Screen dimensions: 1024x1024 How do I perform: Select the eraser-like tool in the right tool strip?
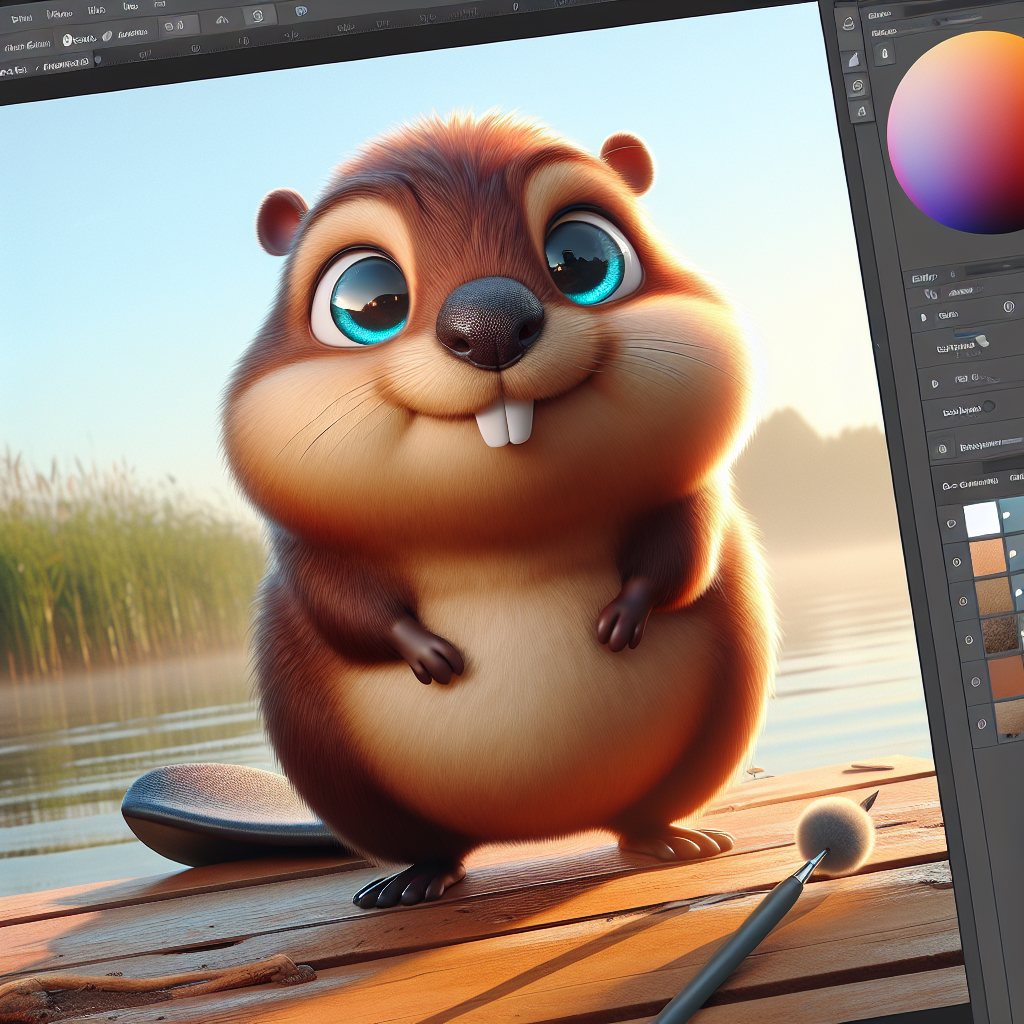pos(854,60)
